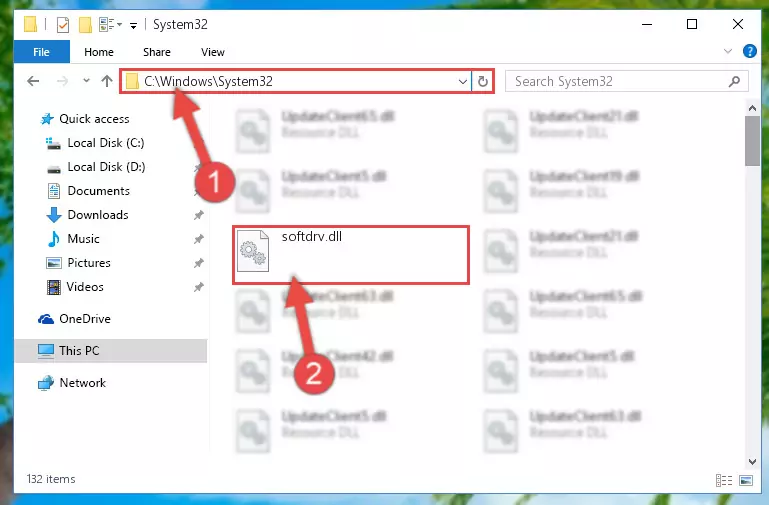This screenshot has height=505, width=769.
Task: Refresh the System32 folder
Action: click(483, 81)
